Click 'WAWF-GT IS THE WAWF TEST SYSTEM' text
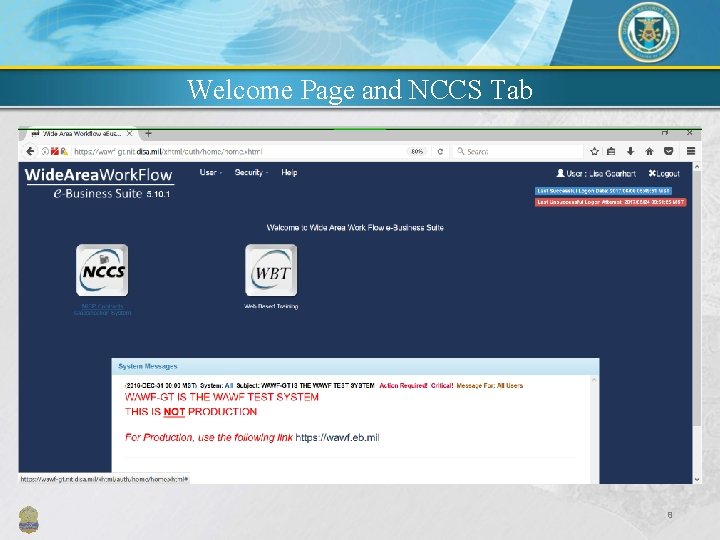 tap(222, 397)
